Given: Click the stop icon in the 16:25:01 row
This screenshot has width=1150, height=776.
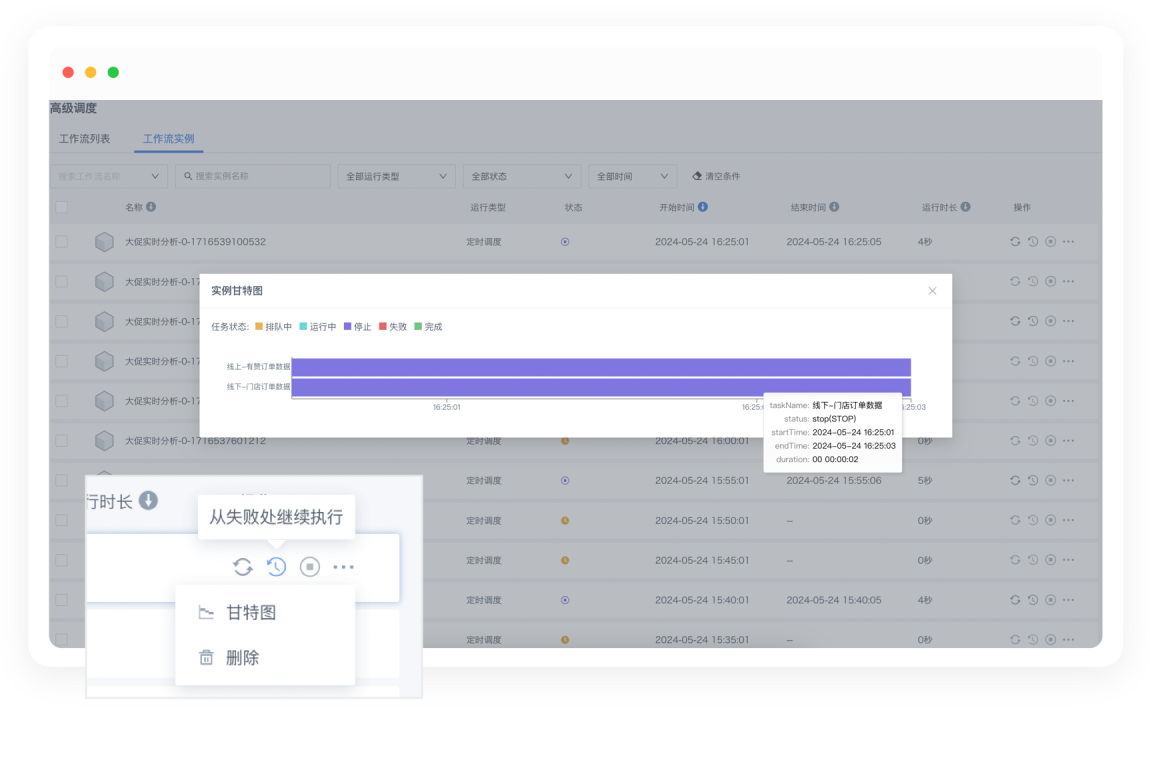Looking at the screenshot, I should [x=1050, y=241].
